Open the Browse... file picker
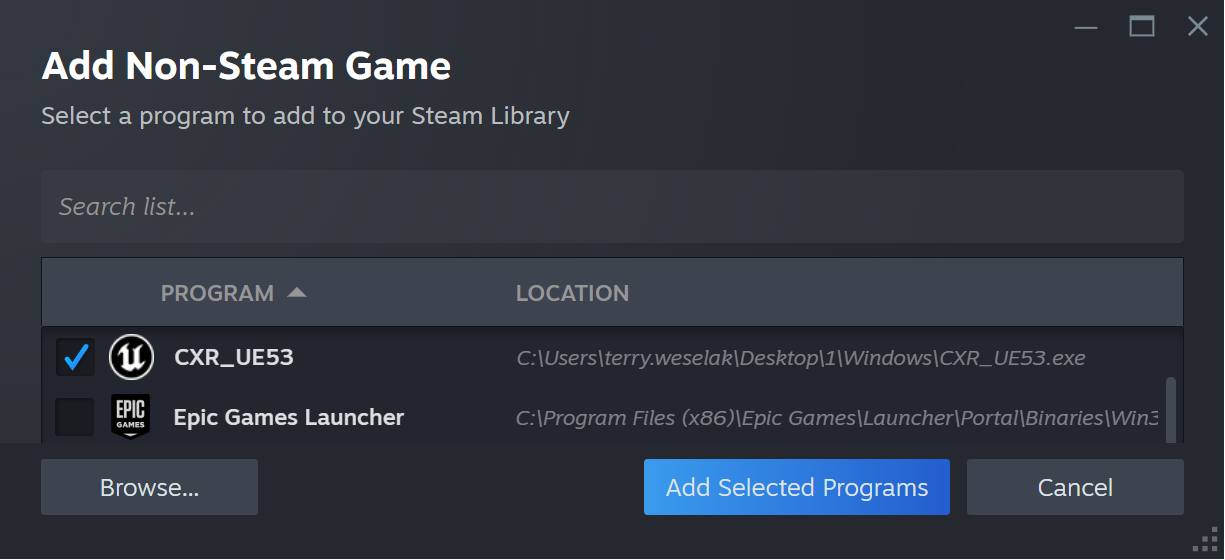 [149, 487]
